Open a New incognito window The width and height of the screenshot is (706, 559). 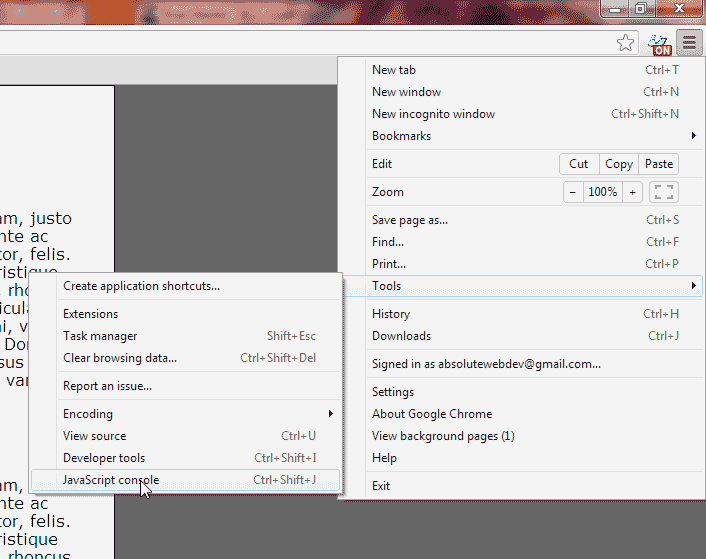(534, 114)
